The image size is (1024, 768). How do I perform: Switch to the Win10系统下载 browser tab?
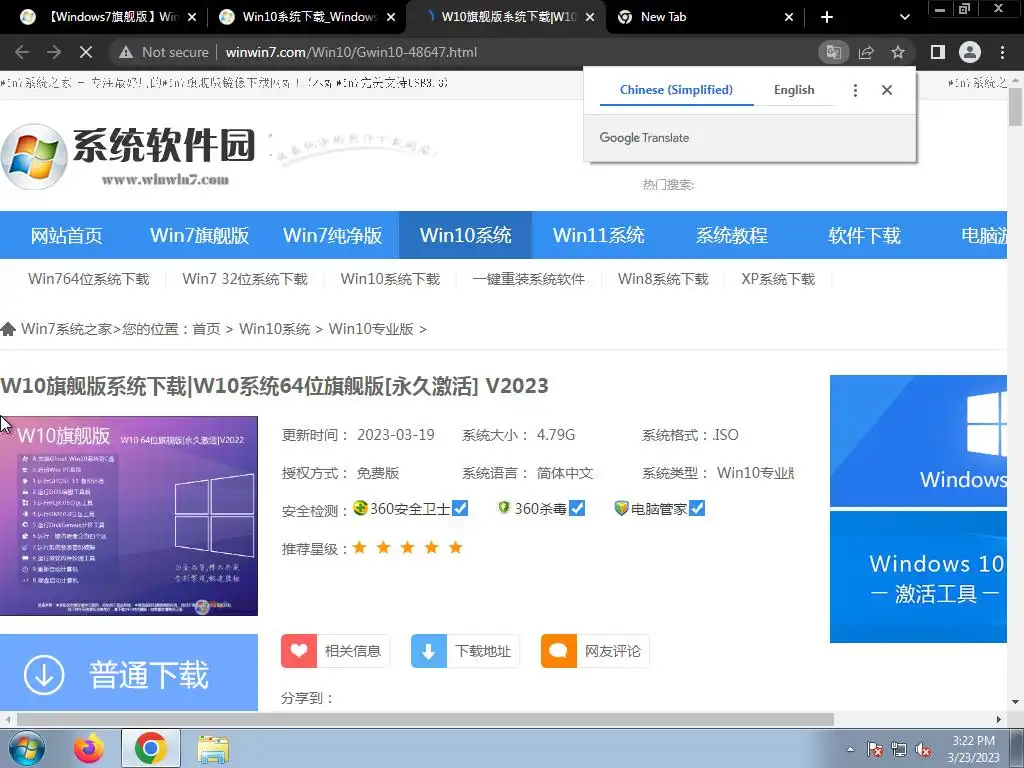307,17
